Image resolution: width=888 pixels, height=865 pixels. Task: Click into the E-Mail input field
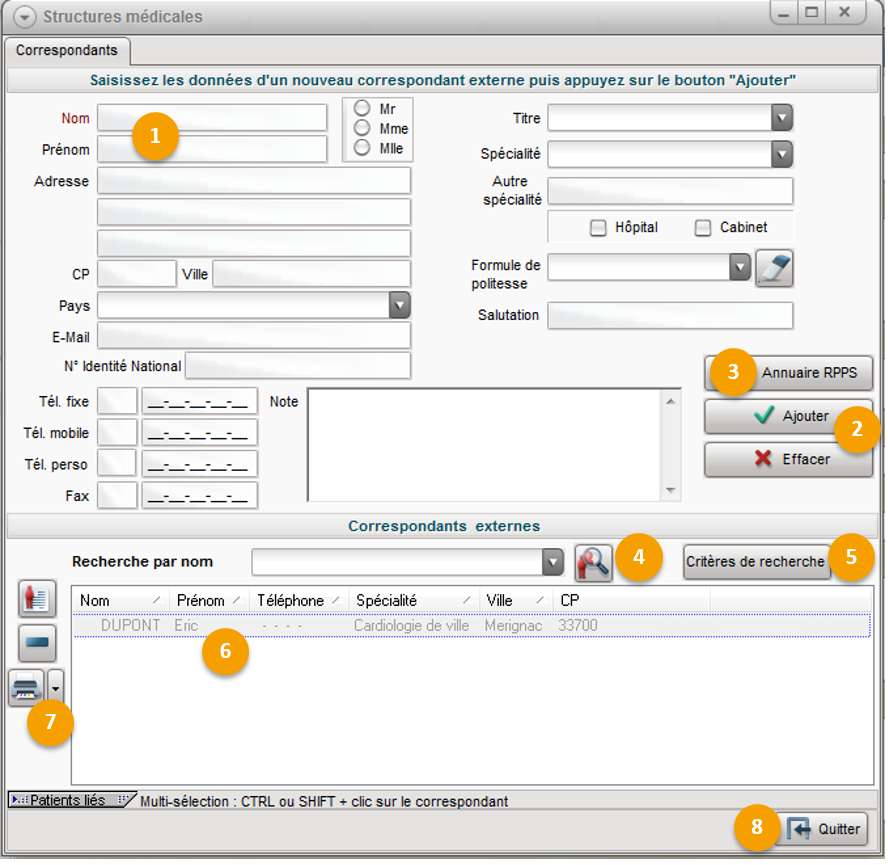[253, 337]
